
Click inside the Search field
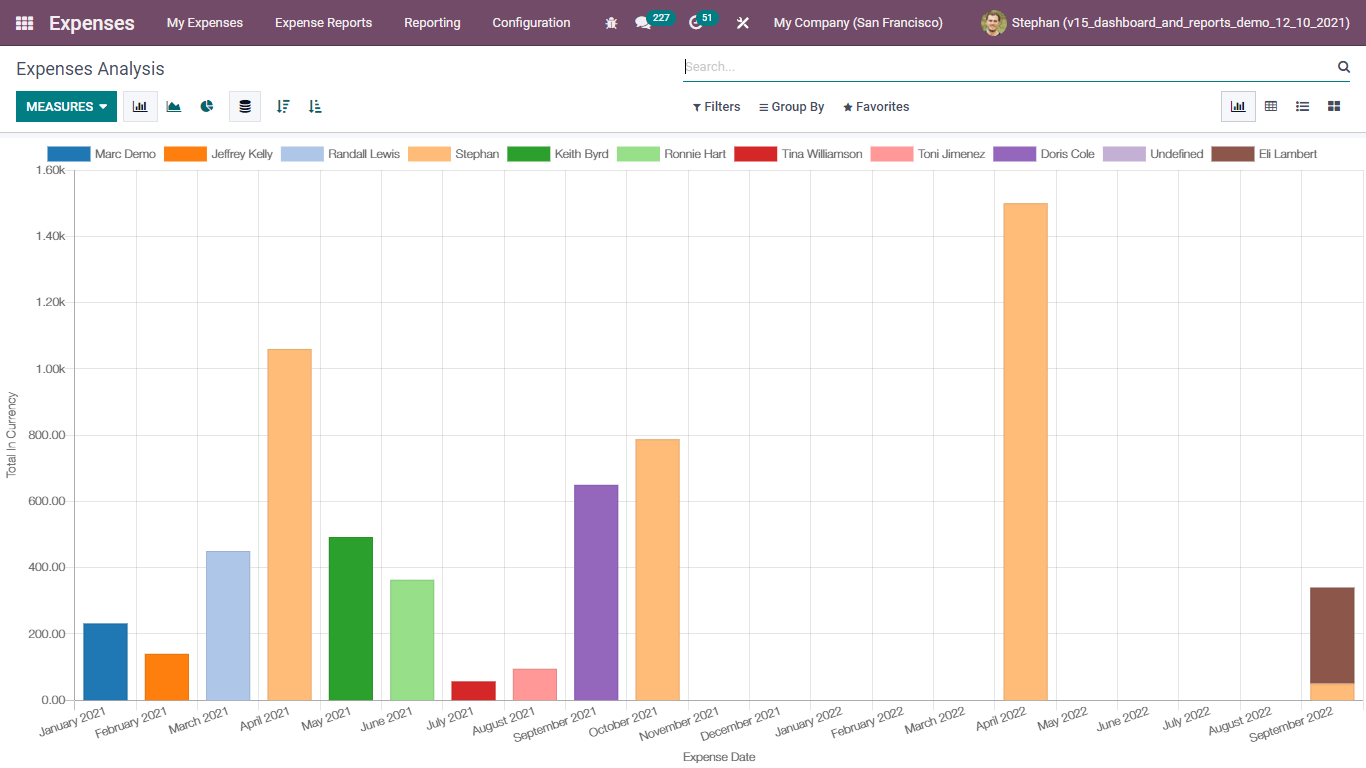[1000, 67]
